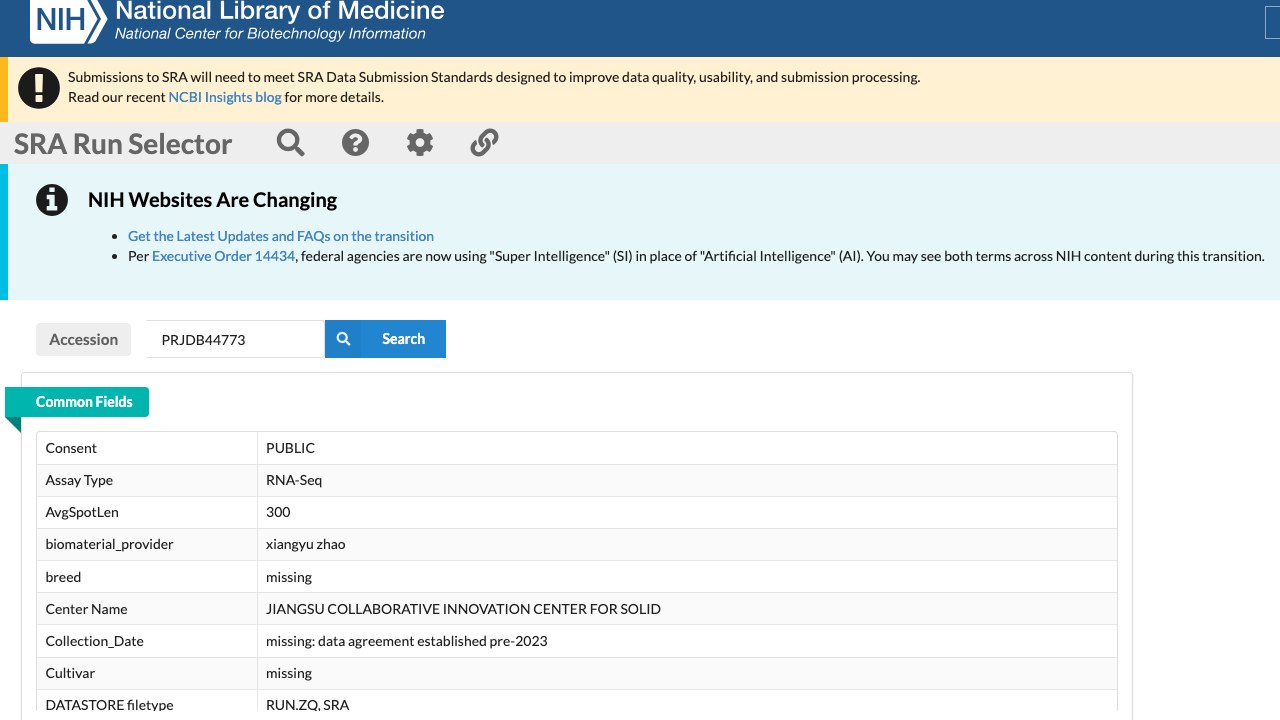Click National Library of Medicine heading
The width and height of the screenshot is (1280, 720).
pyautogui.click(x=280, y=12)
